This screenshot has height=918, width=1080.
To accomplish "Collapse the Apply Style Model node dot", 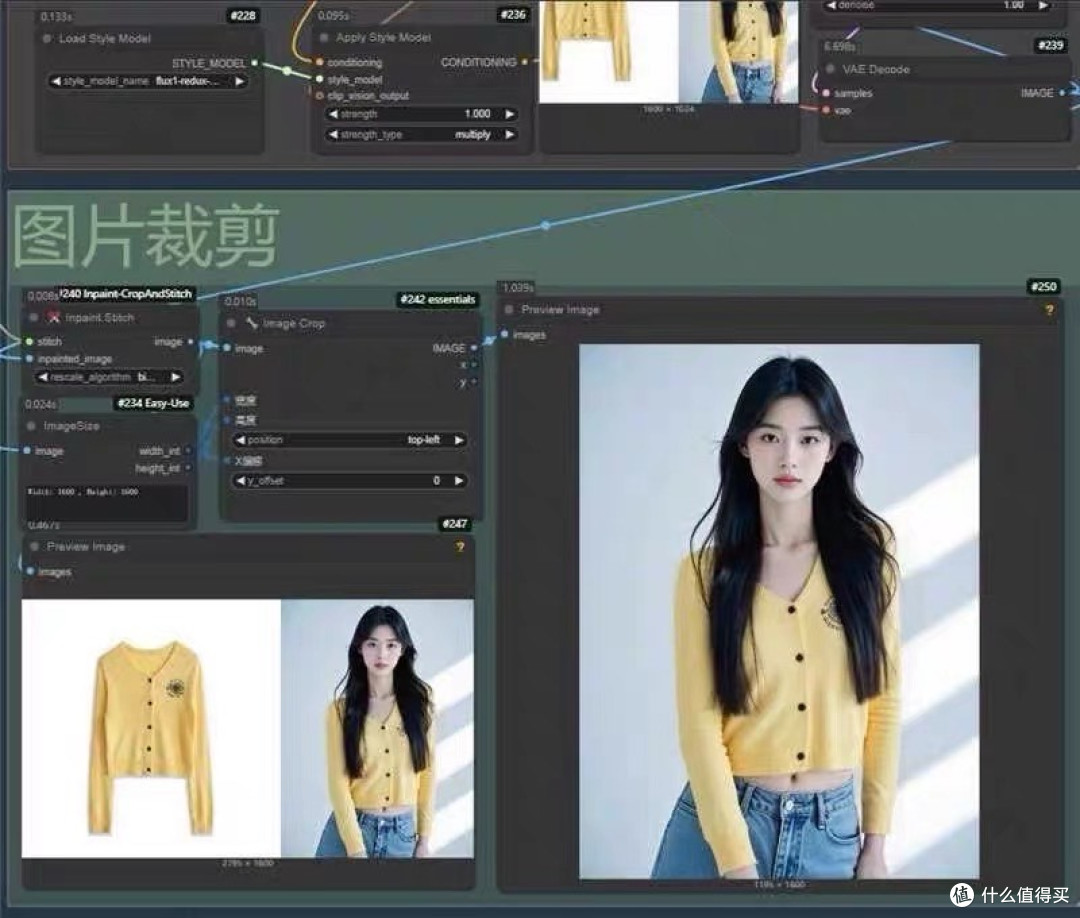I will 324,37.
